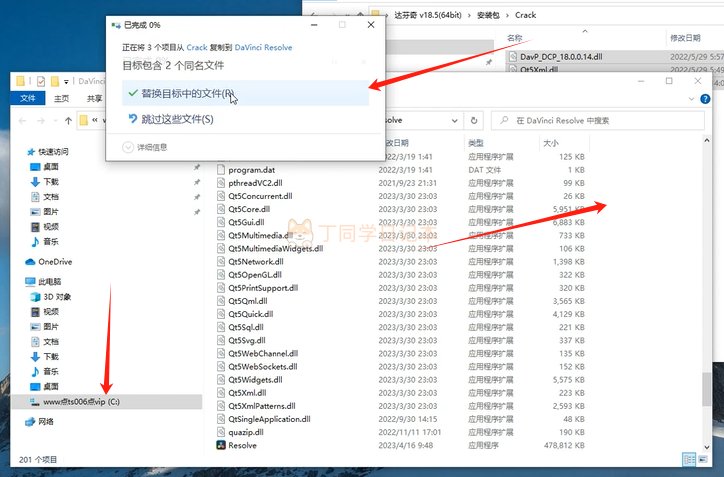The width and height of the screenshot is (724, 477).
Task: Select Qt5Core.dll in the file list
Action: (255, 209)
